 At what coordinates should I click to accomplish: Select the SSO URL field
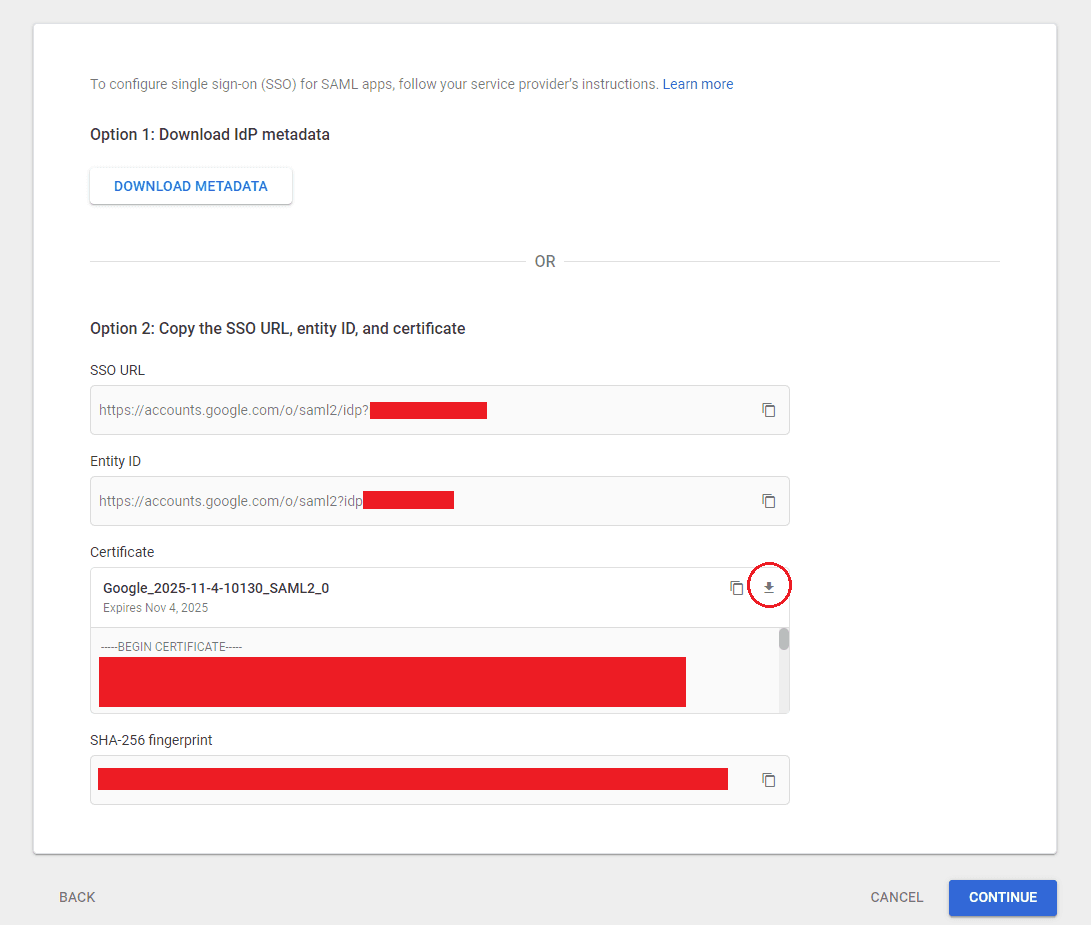coord(400,410)
